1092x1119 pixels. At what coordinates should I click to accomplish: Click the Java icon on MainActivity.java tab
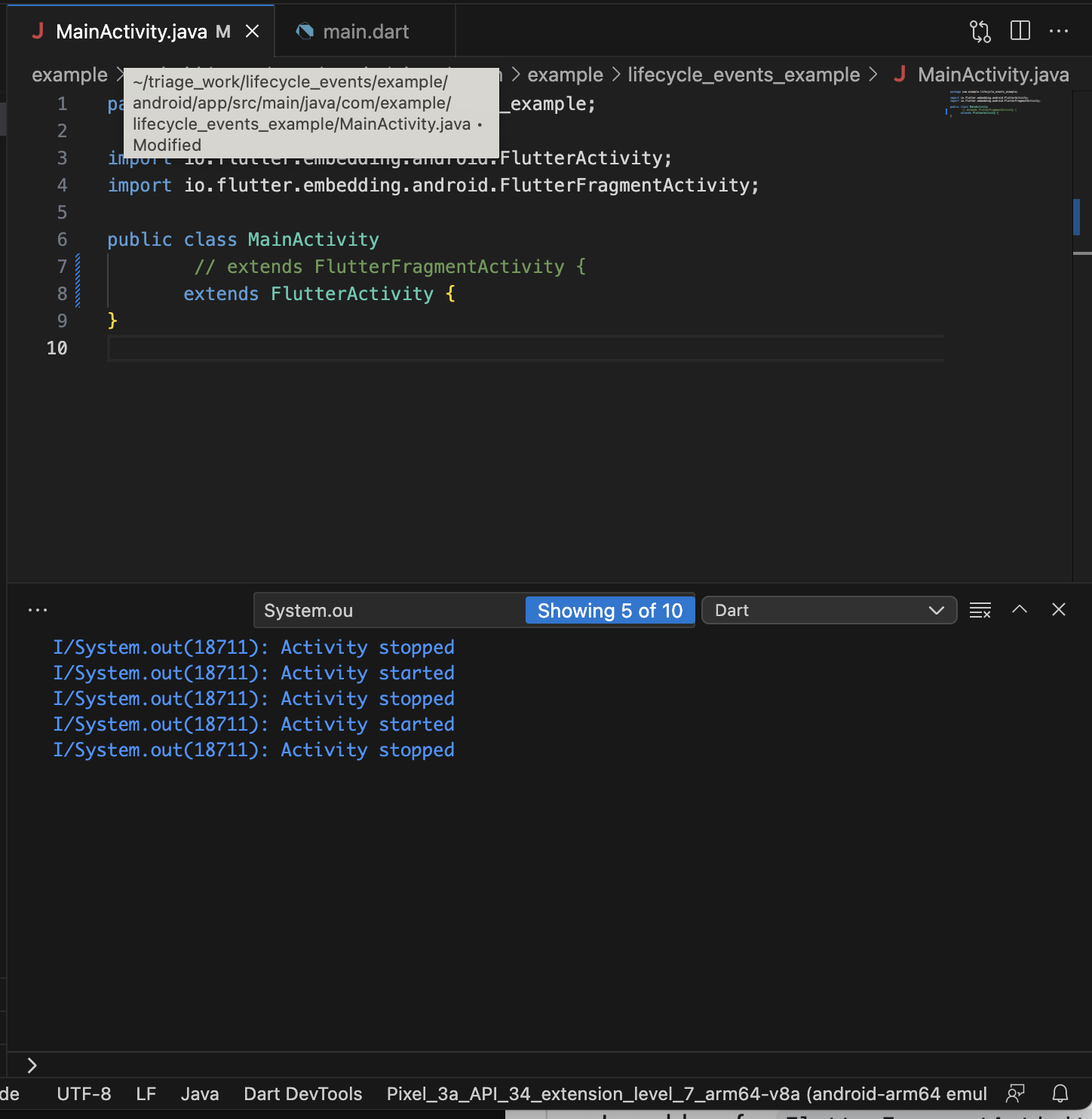point(38,32)
